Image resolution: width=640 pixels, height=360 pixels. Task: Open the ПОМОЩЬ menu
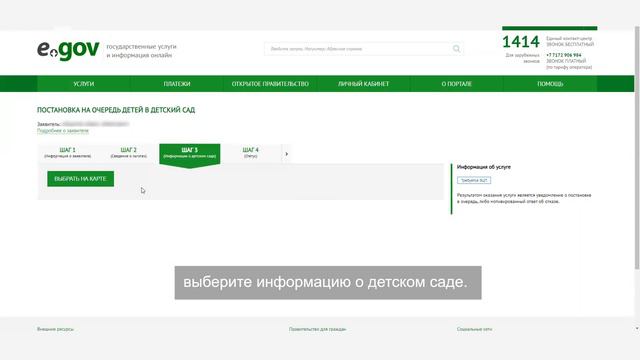(x=550, y=84)
